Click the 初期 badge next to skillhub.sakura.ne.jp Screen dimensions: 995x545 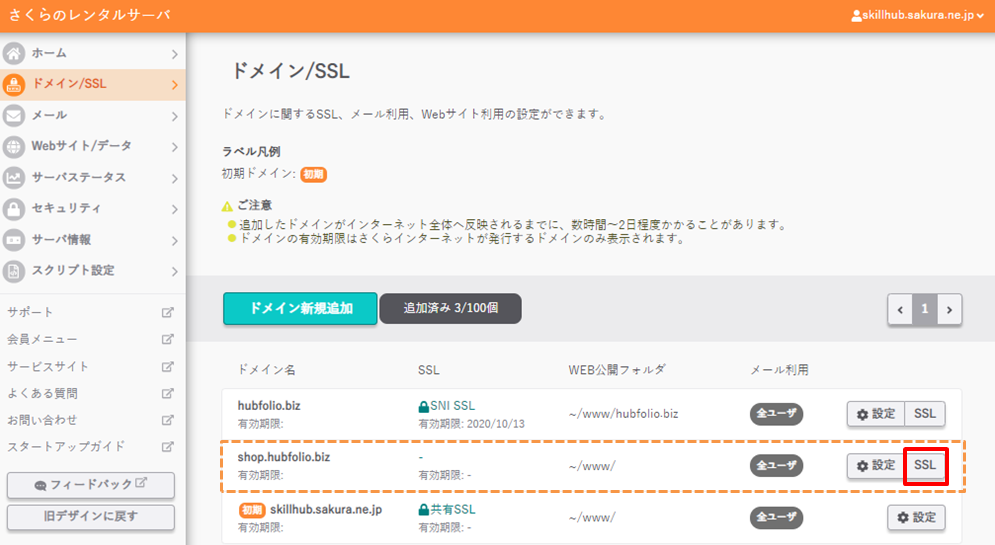tap(251, 510)
